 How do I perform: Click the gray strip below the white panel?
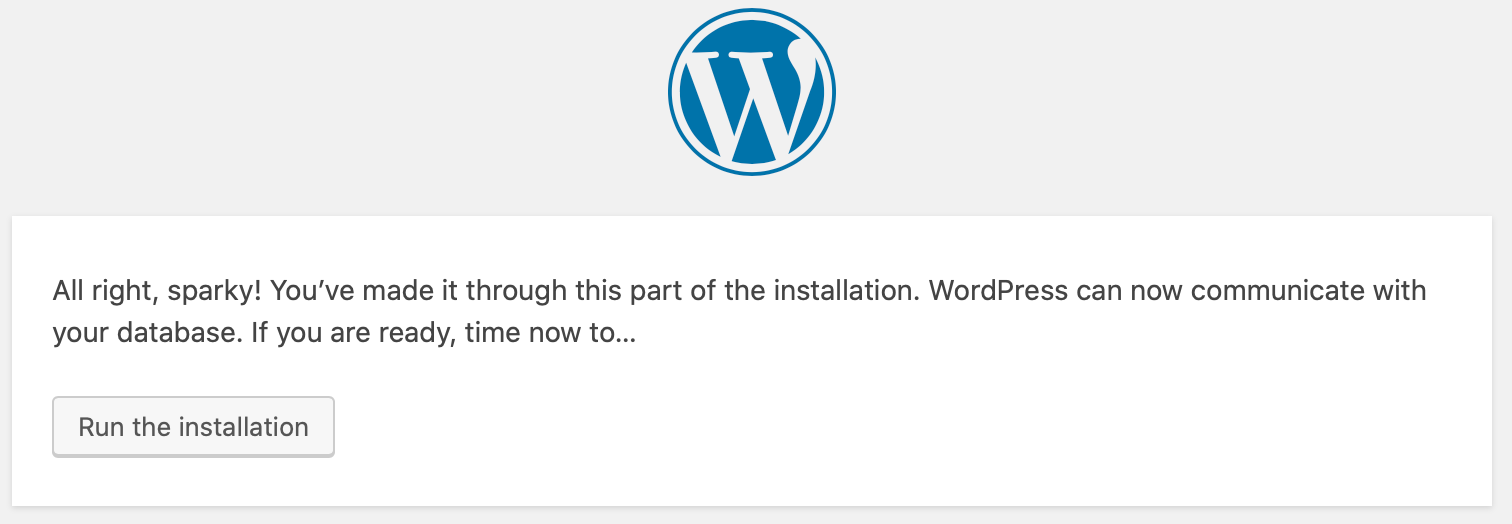click(x=756, y=515)
